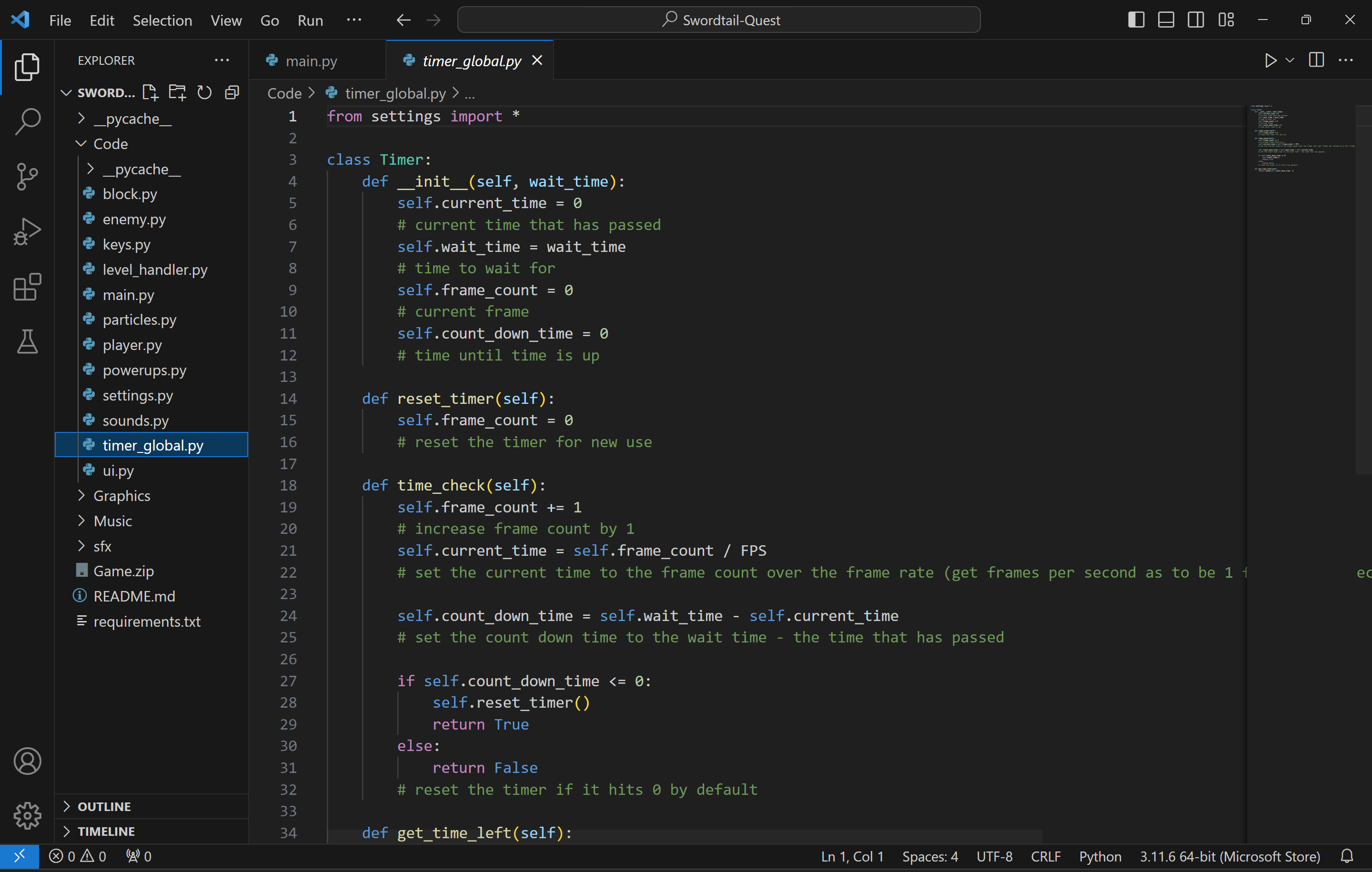
Task: Click the New File icon in Explorer
Action: [x=150, y=92]
